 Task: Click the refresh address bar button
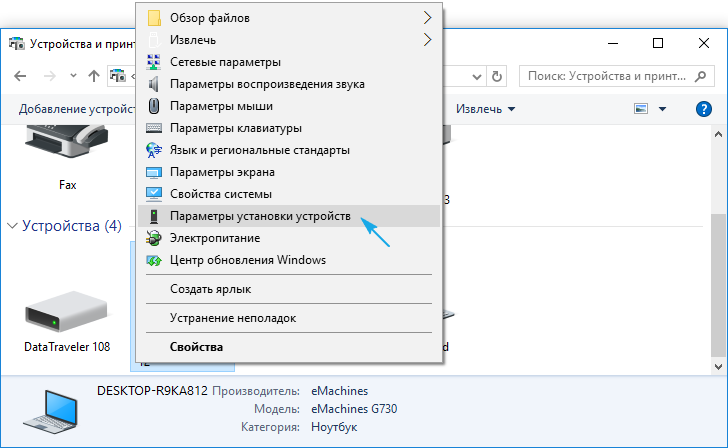coord(497,75)
